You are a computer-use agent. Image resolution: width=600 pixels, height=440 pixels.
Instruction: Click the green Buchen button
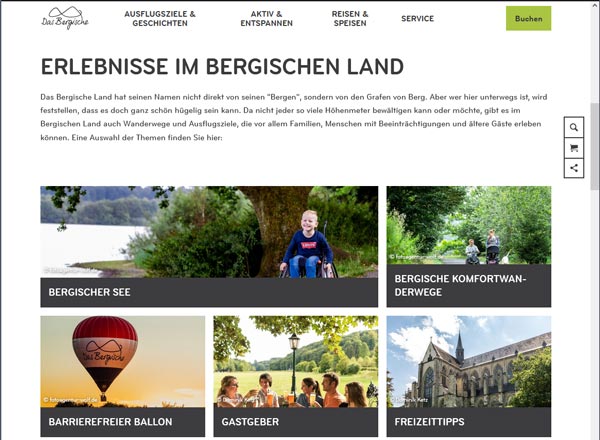[528, 18]
